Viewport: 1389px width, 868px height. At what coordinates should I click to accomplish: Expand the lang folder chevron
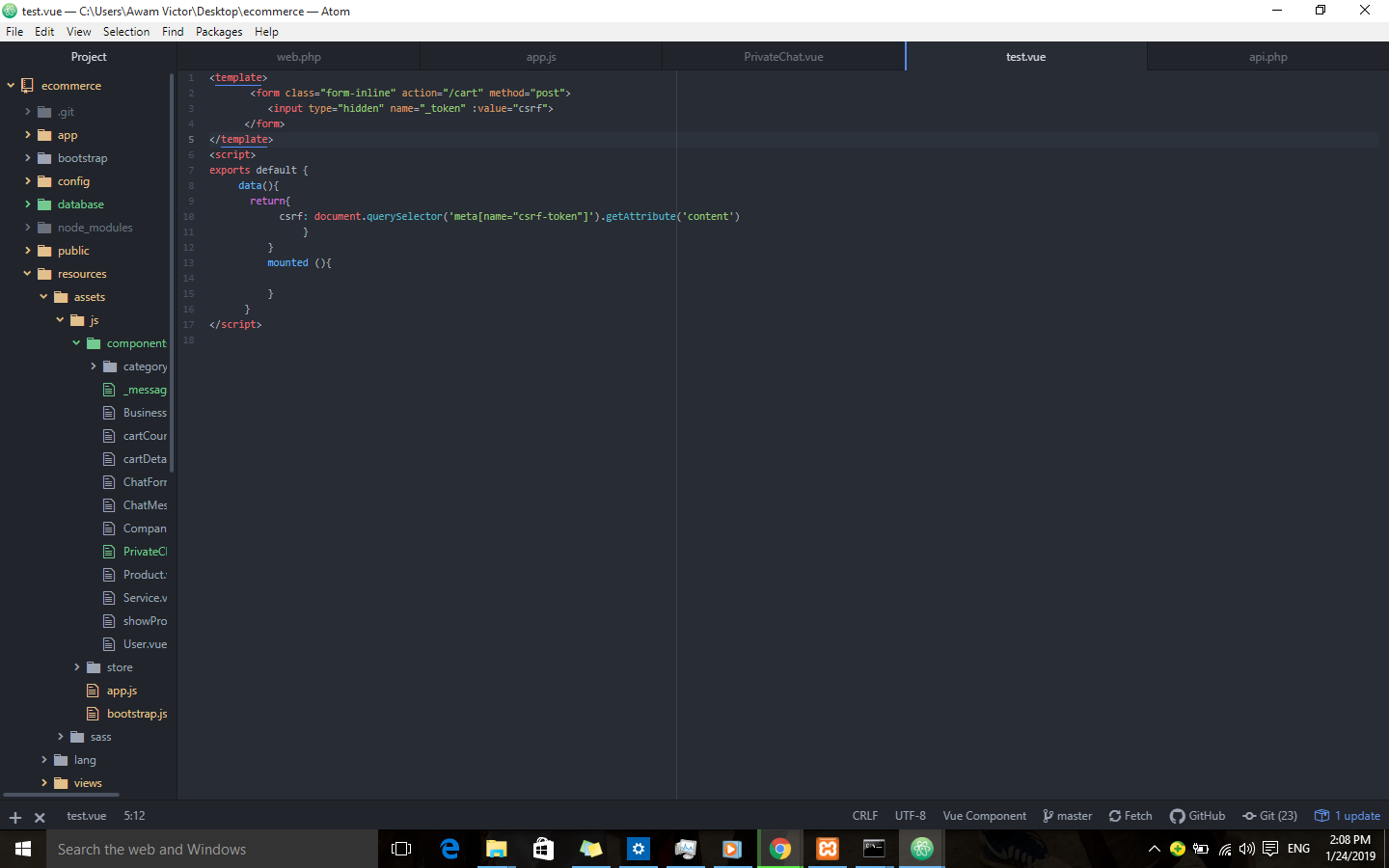pyautogui.click(x=43, y=760)
